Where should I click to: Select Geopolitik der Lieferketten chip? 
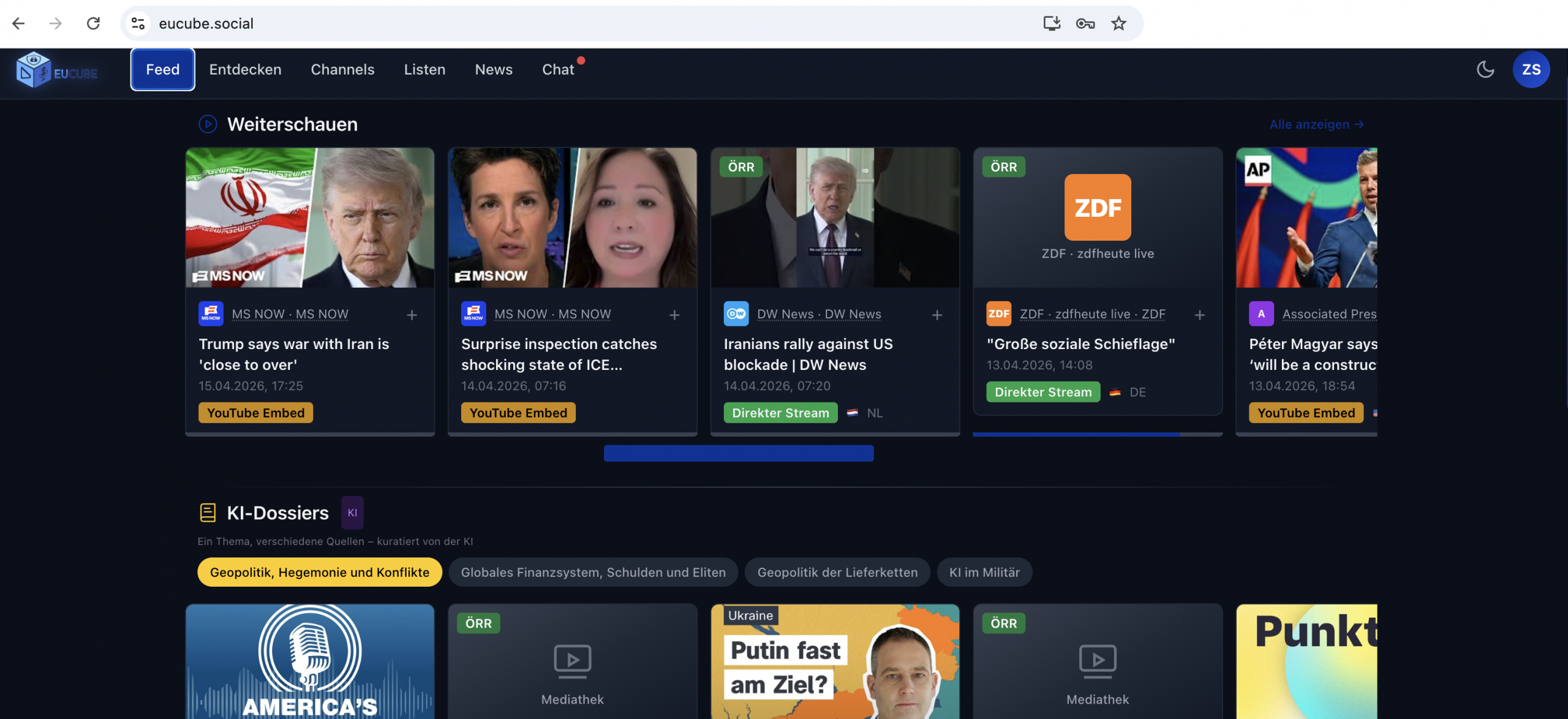pyautogui.click(x=837, y=572)
